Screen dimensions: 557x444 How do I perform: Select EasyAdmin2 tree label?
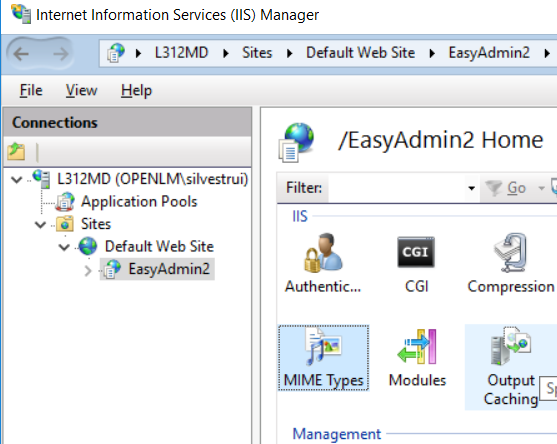[169, 269]
